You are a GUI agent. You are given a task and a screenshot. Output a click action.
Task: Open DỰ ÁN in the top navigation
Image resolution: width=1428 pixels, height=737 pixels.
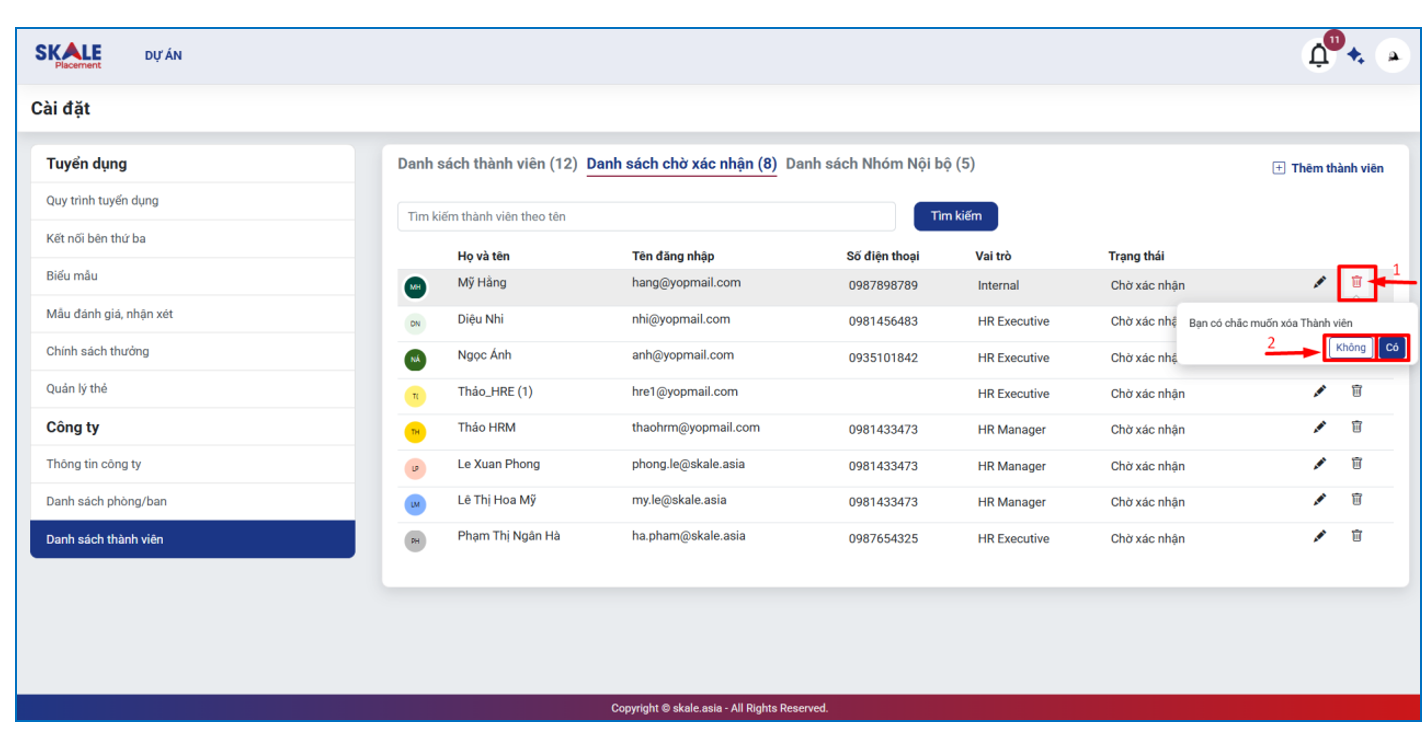pos(163,56)
